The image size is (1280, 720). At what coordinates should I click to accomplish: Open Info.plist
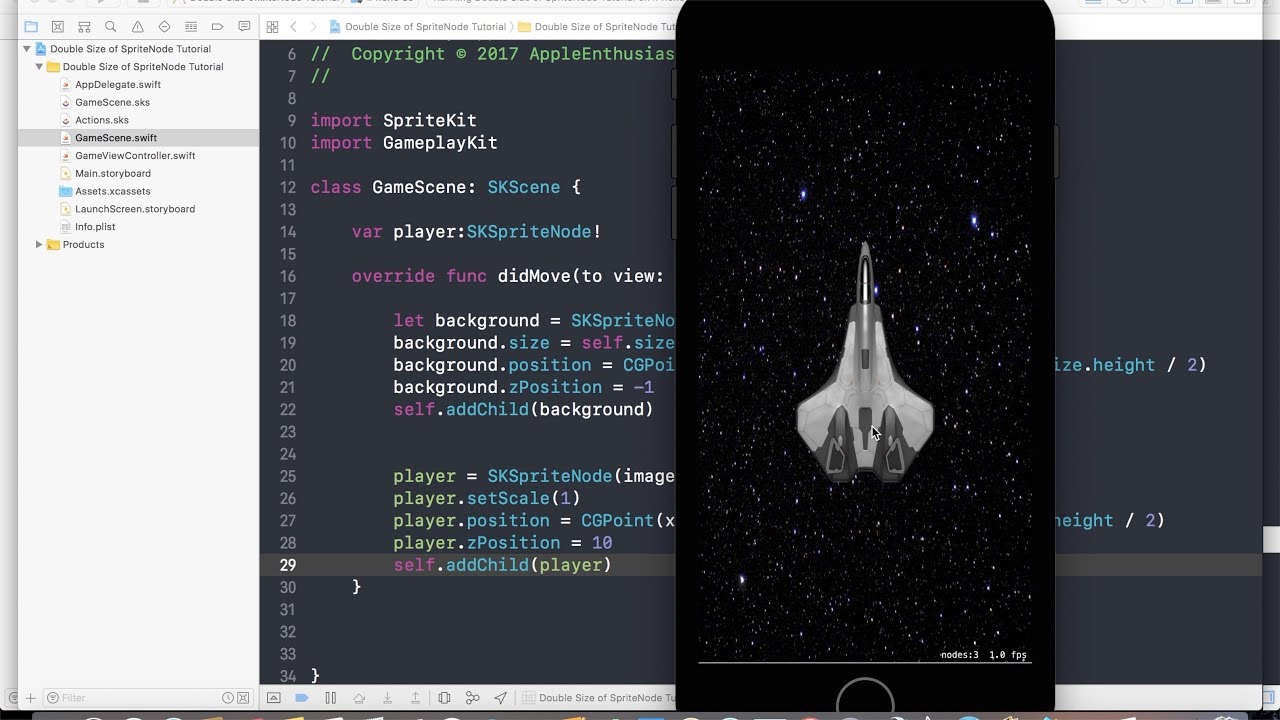tap(95, 227)
